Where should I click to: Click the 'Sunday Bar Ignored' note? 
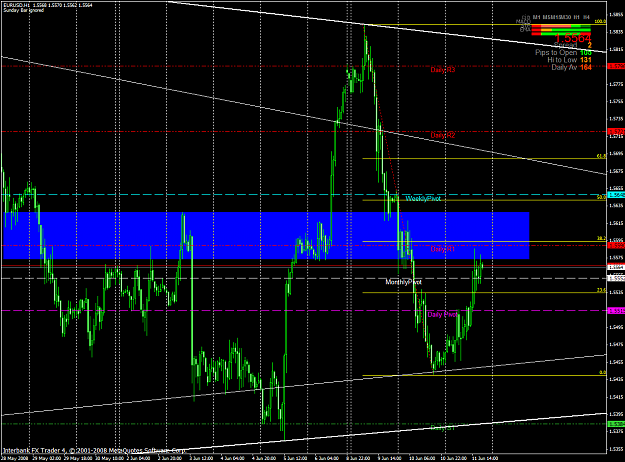[24, 10]
